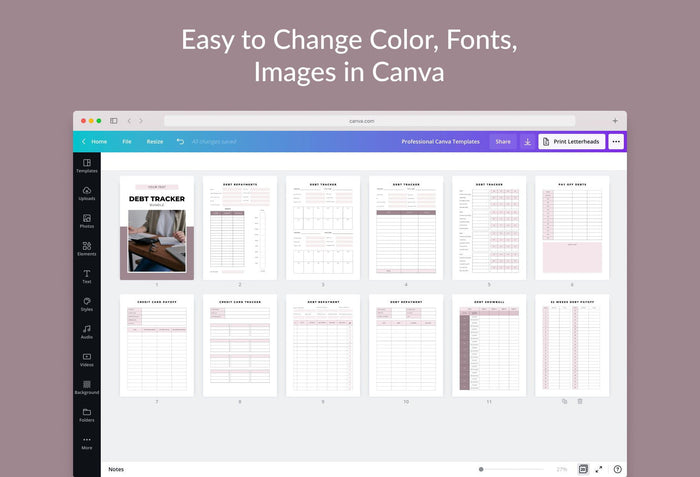Open the Styles panel

pyautogui.click(x=87, y=304)
